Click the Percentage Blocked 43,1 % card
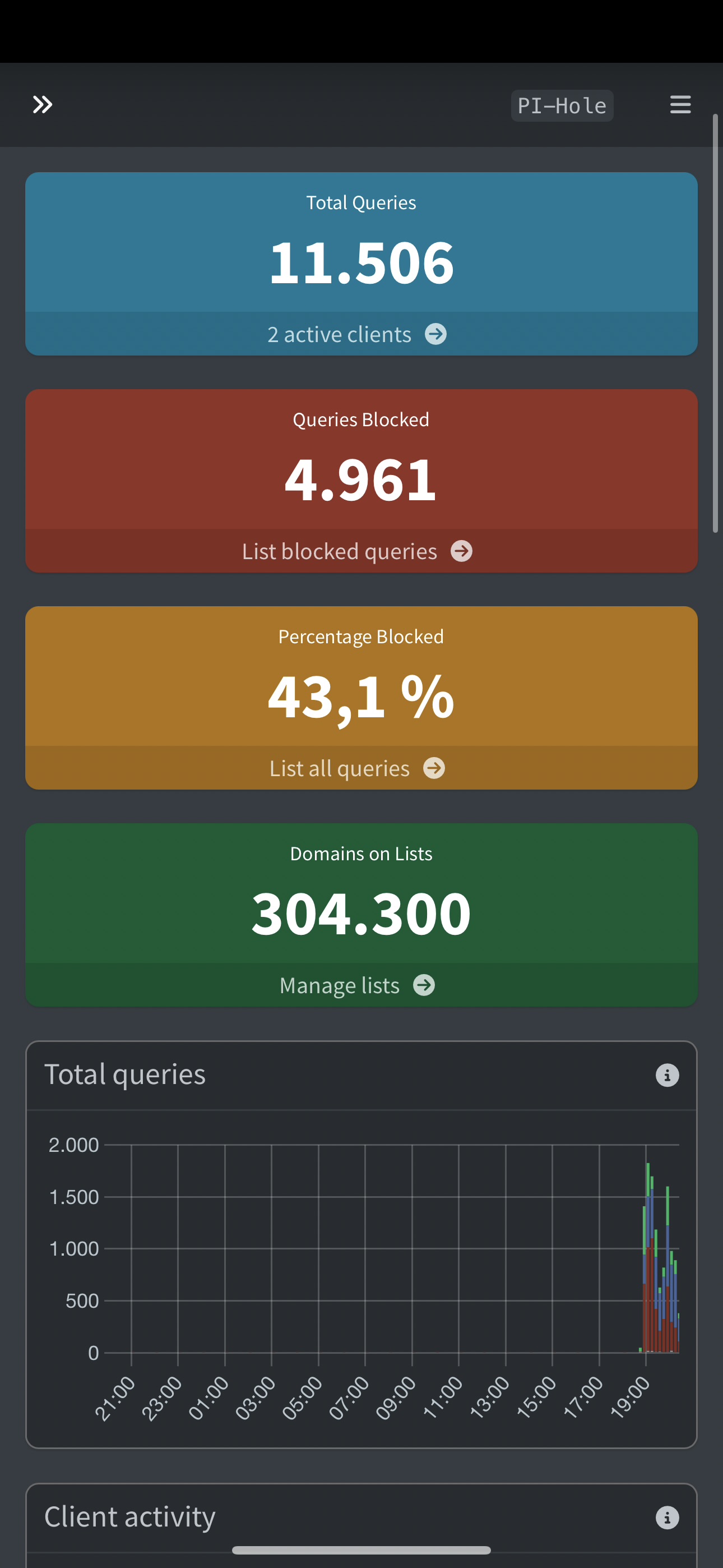723x1568 pixels. 361,697
